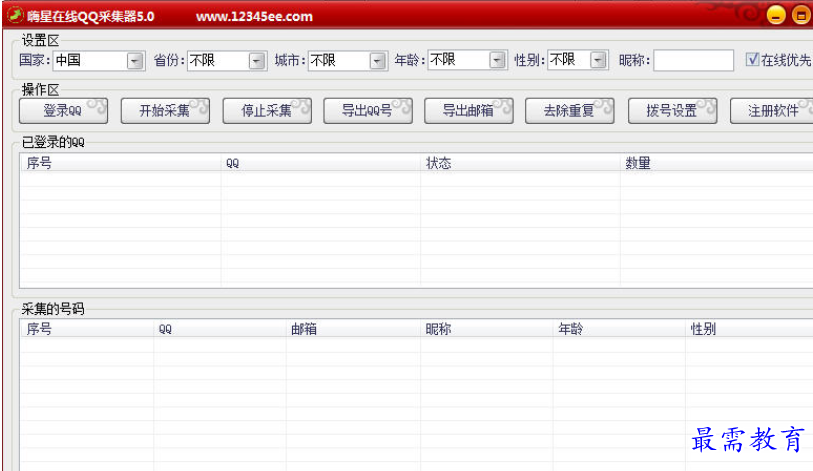
Task: Click the 导出邮箱 button
Action: [469, 110]
